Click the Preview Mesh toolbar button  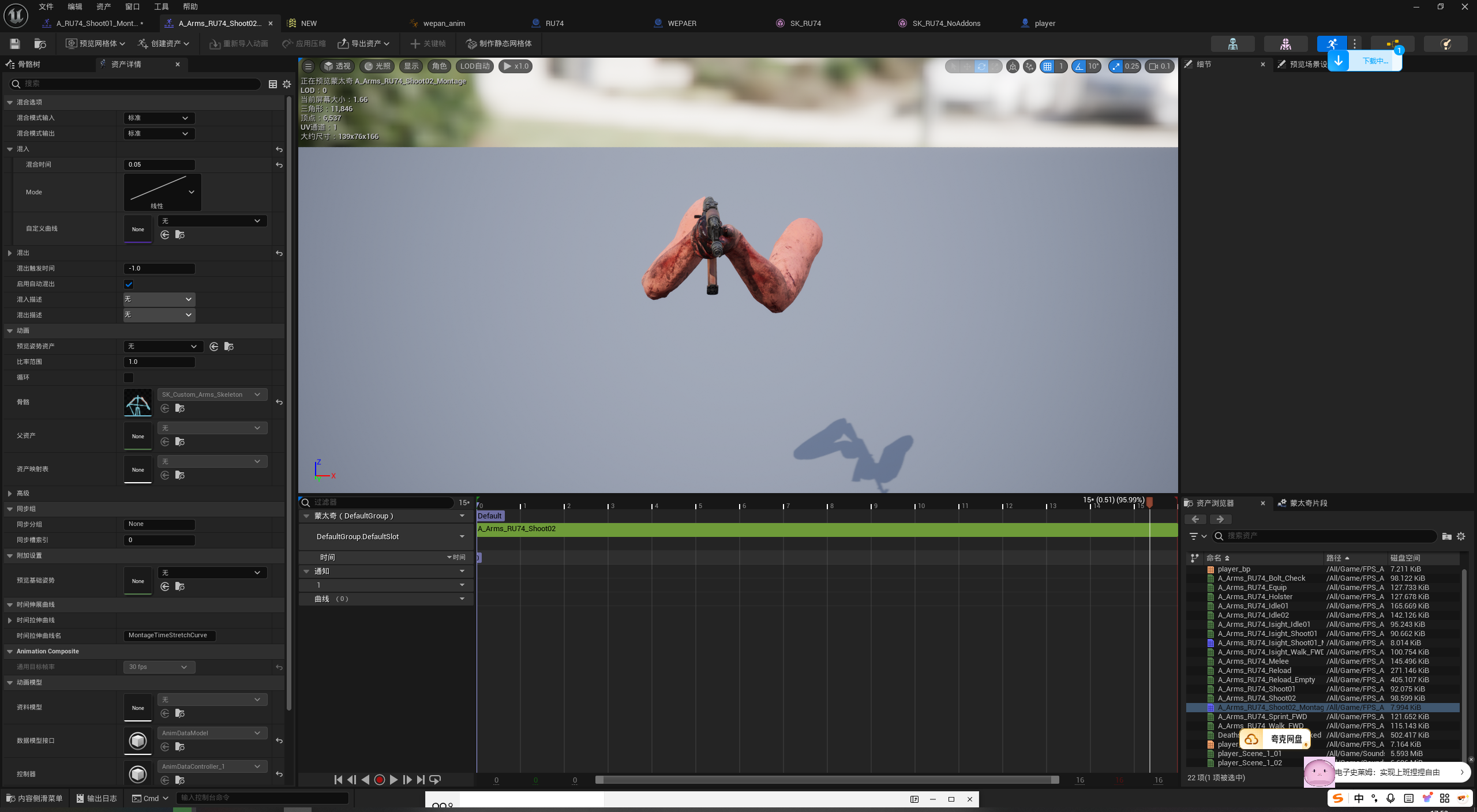96,44
